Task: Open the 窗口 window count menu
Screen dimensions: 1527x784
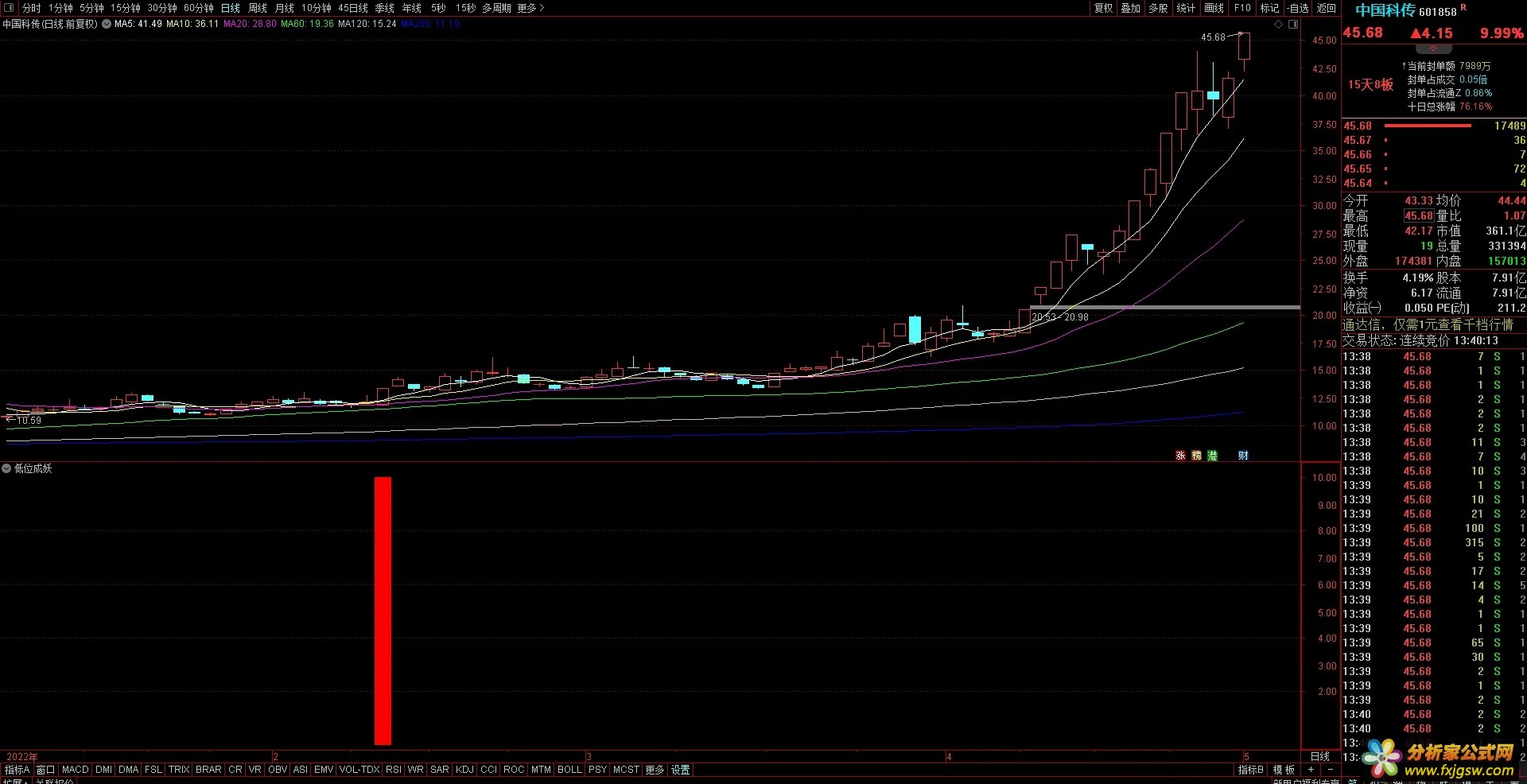Action: click(x=45, y=770)
